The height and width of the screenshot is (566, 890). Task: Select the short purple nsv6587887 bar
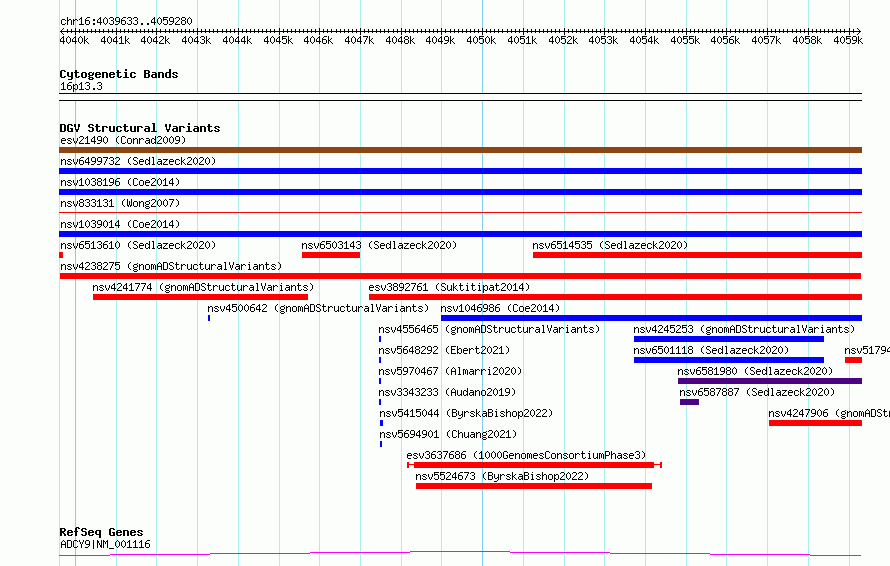690,402
